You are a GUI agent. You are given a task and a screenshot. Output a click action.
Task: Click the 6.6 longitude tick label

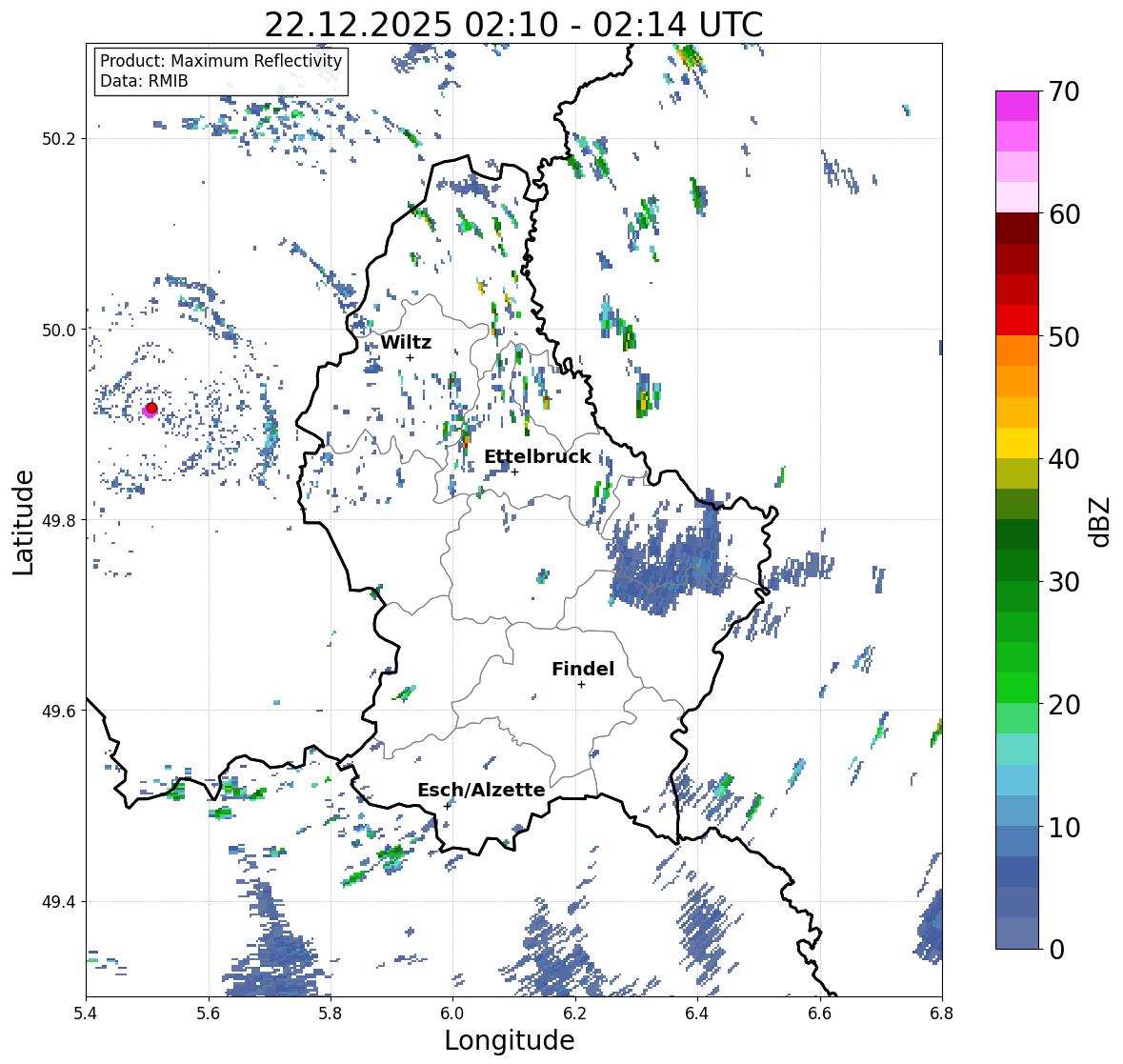coord(820,1013)
